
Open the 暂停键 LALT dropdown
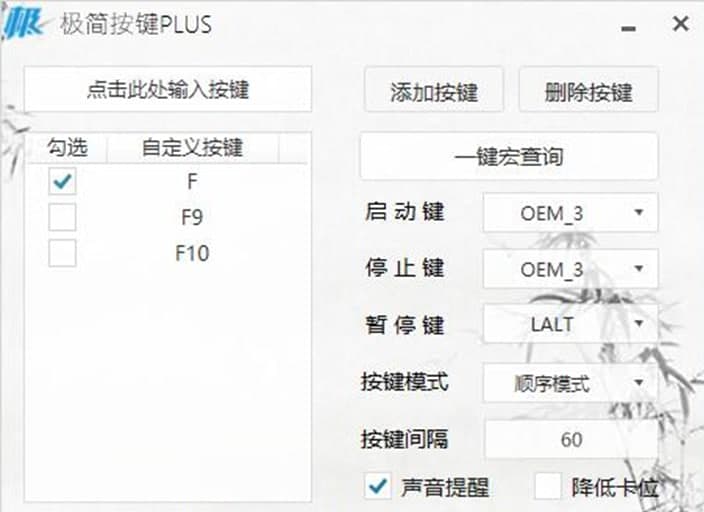coord(571,325)
